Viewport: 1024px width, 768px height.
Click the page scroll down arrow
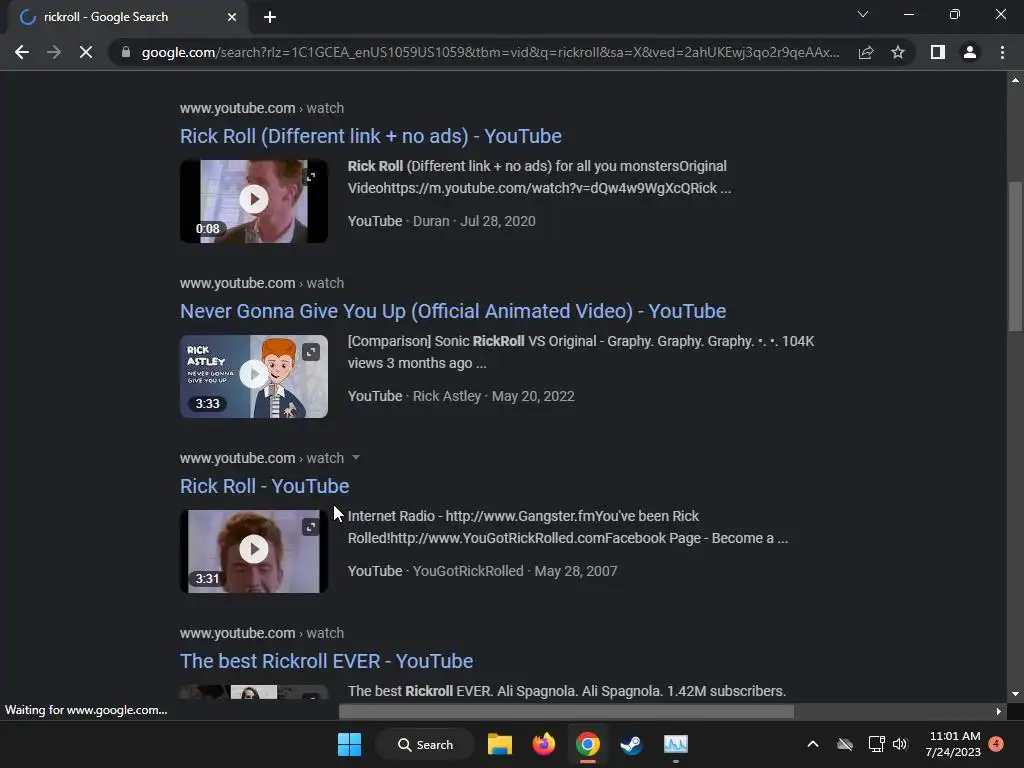[1016, 694]
